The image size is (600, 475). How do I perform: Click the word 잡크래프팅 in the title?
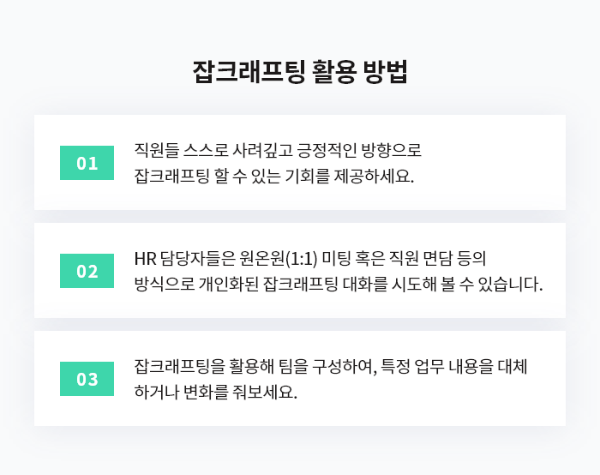(x=249, y=72)
